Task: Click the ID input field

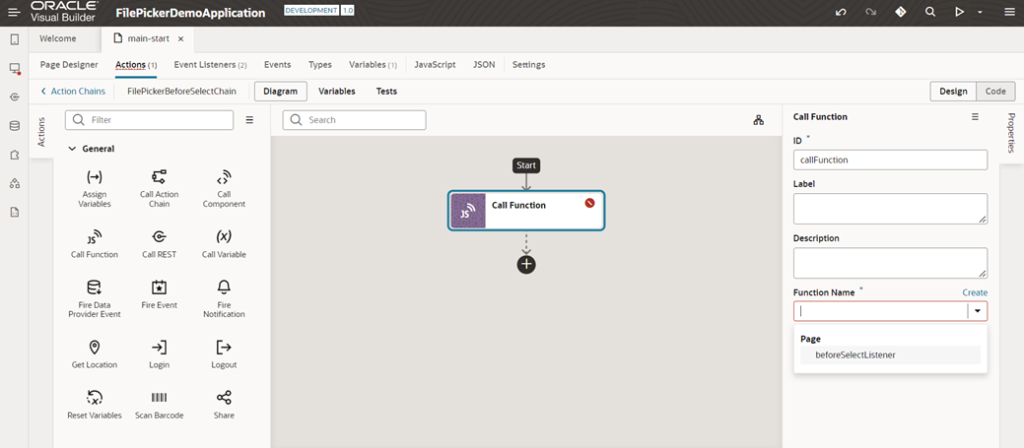Action: (x=889, y=159)
